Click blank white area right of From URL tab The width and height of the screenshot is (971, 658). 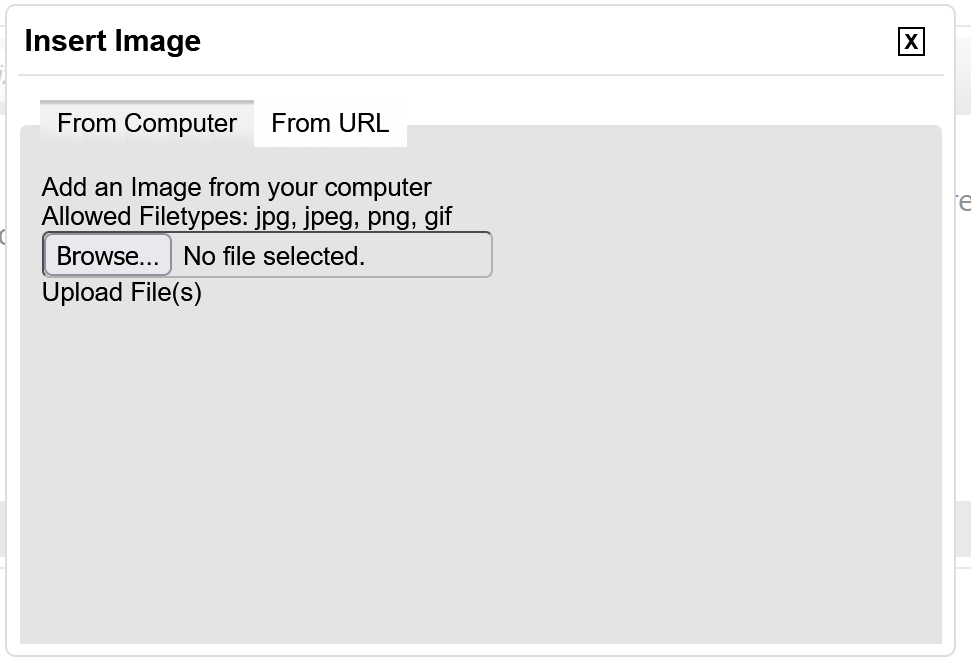(x=670, y=110)
